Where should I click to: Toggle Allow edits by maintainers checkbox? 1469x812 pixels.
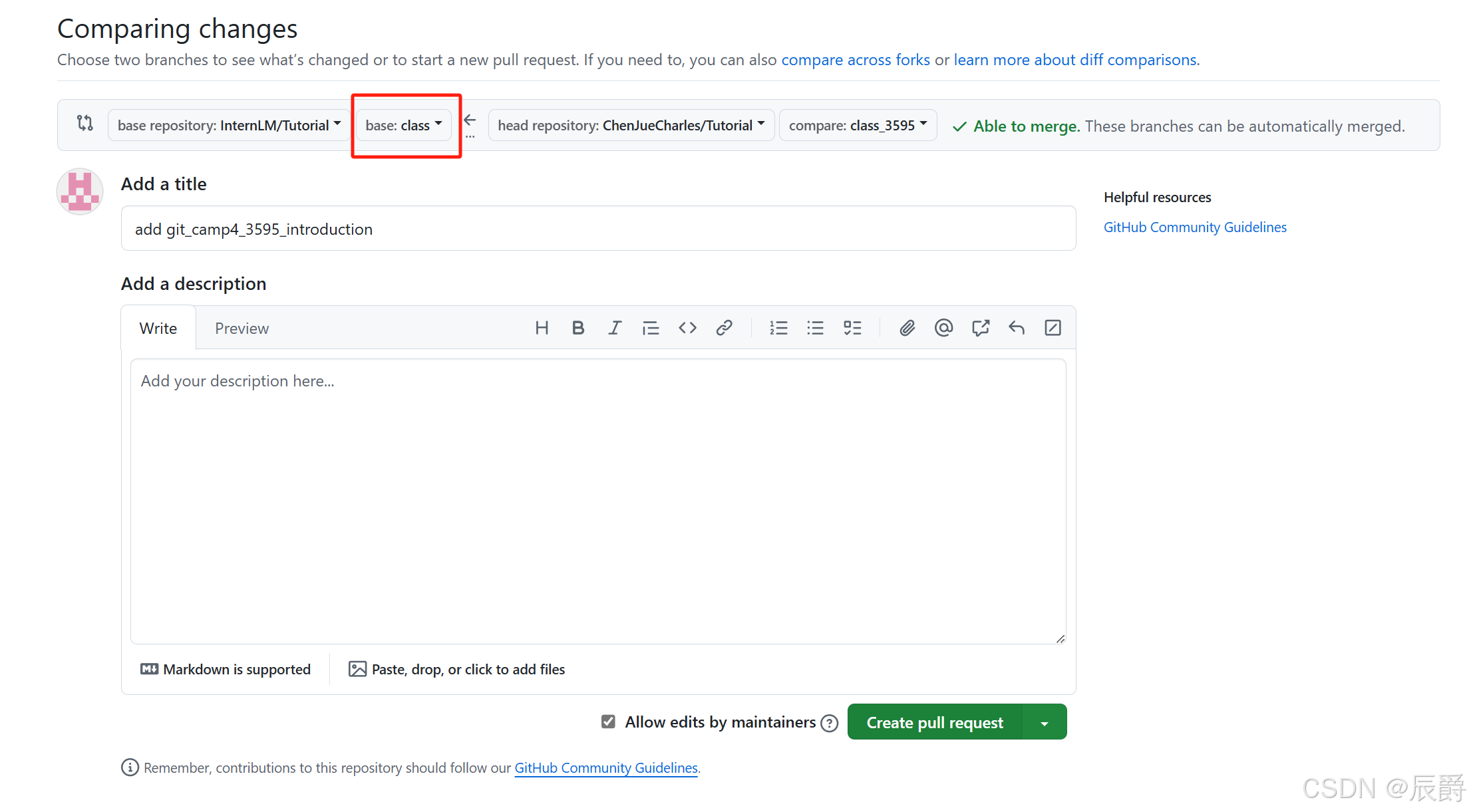[x=608, y=722]
